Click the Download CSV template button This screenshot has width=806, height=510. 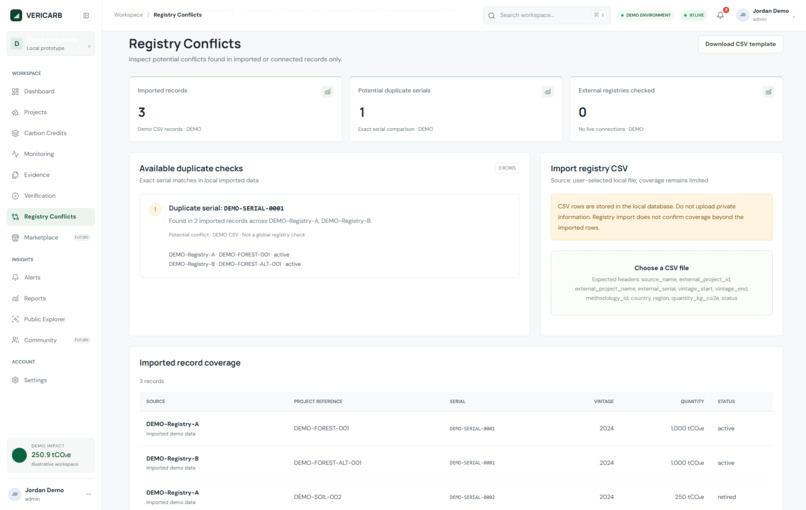point(740,44)
